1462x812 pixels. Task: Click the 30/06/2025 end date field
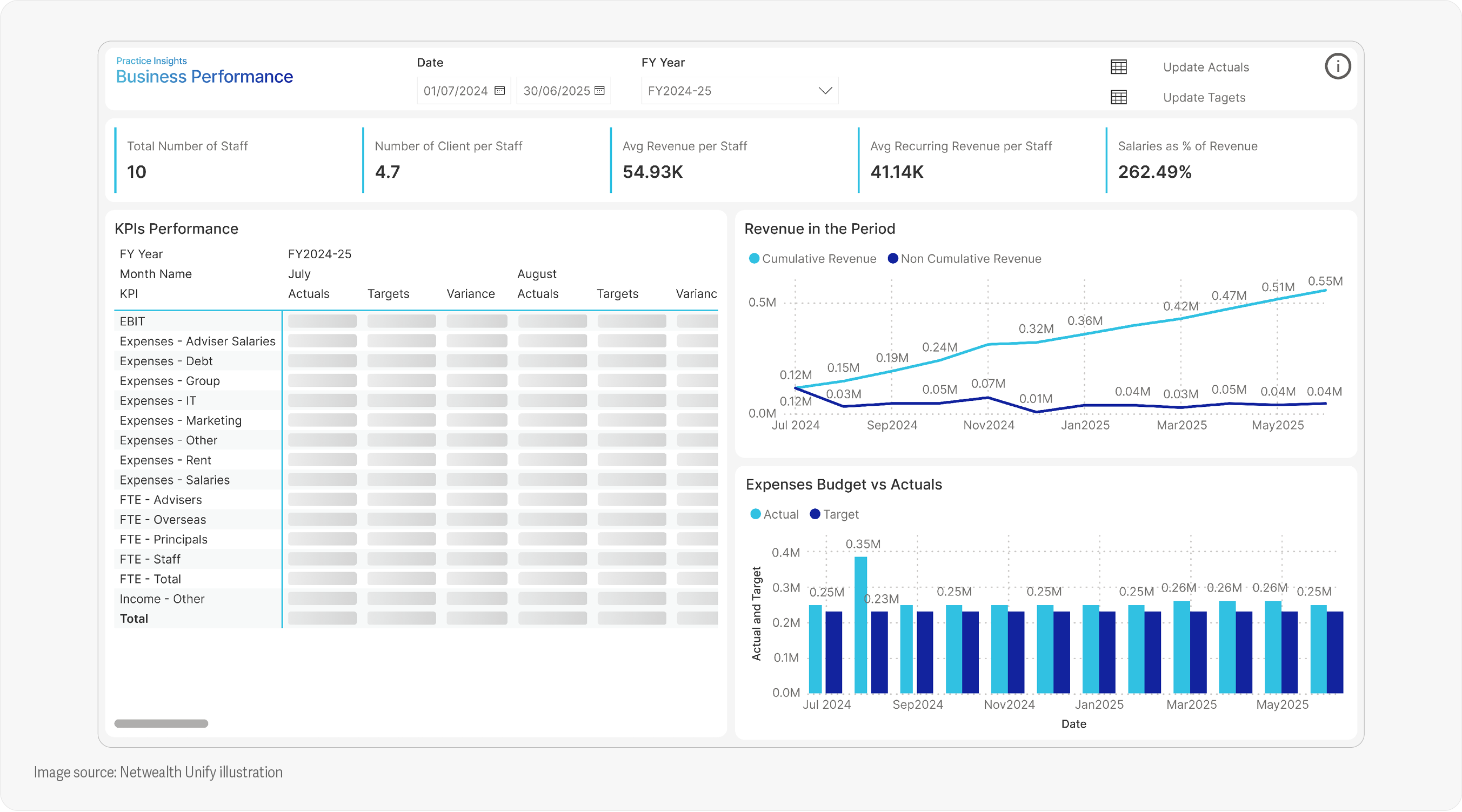[556, 91]
